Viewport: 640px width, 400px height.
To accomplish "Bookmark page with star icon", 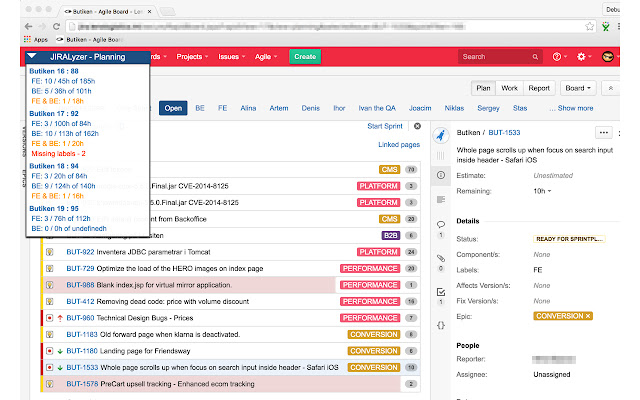I will click(589, 27).
